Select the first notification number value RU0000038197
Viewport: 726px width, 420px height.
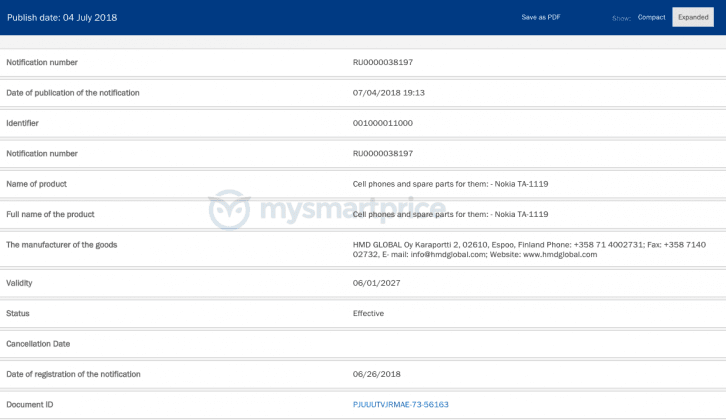pyautogui.click(x=383, y=62)
